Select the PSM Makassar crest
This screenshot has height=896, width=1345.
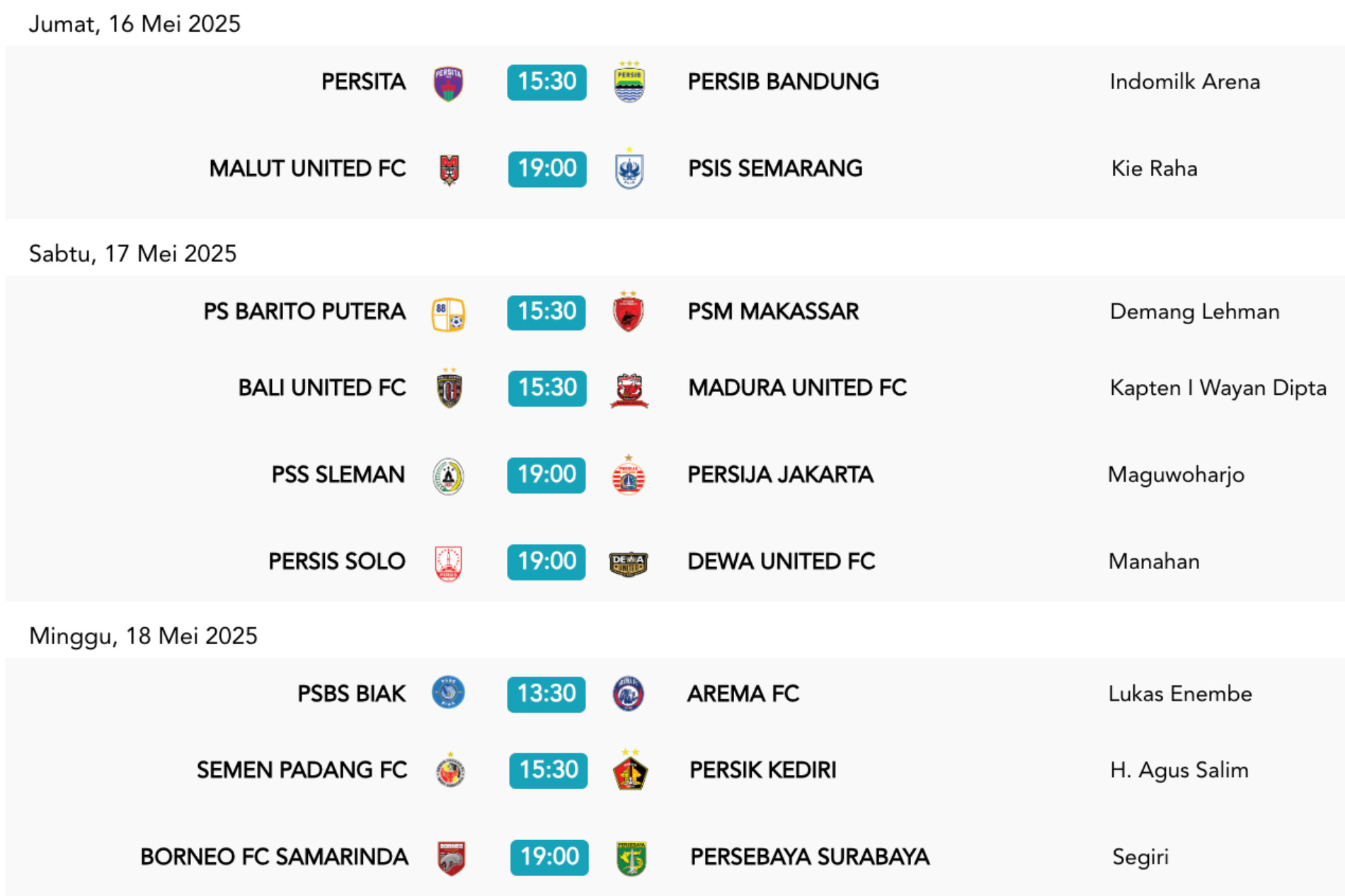tap(628, 311)
